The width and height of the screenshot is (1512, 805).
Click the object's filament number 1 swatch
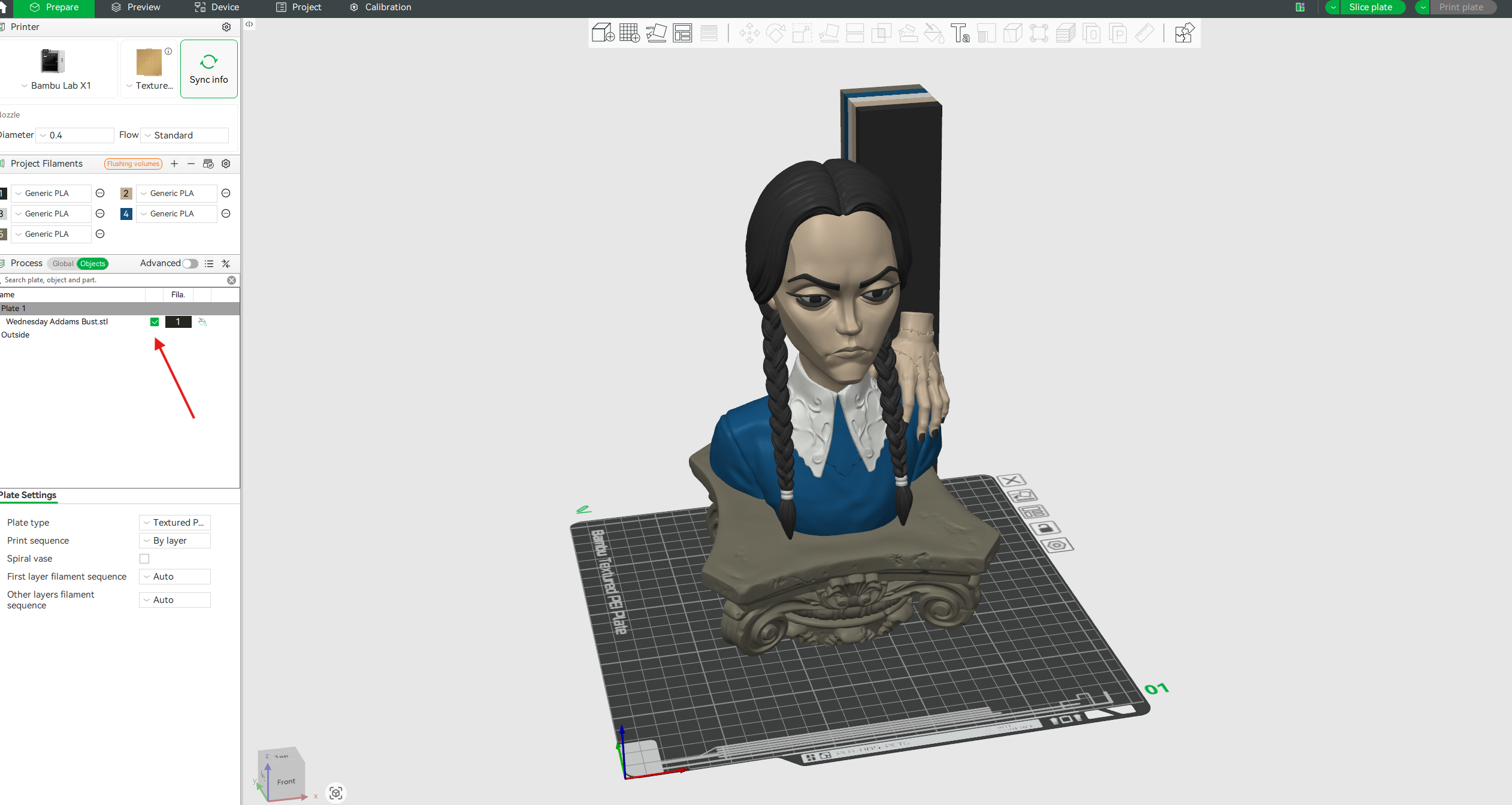tap(178, 322)
